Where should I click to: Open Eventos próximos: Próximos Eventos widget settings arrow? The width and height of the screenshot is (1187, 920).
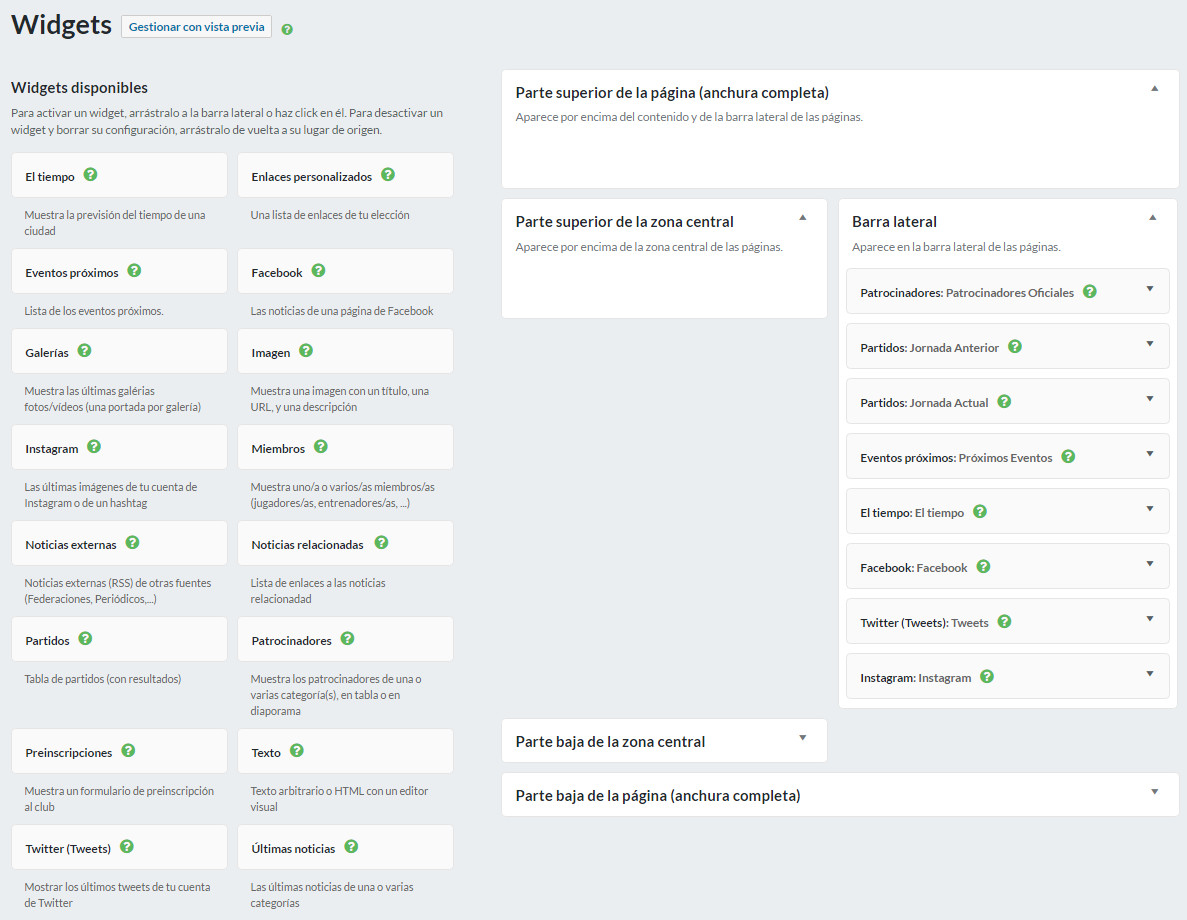pos(1150,454)
